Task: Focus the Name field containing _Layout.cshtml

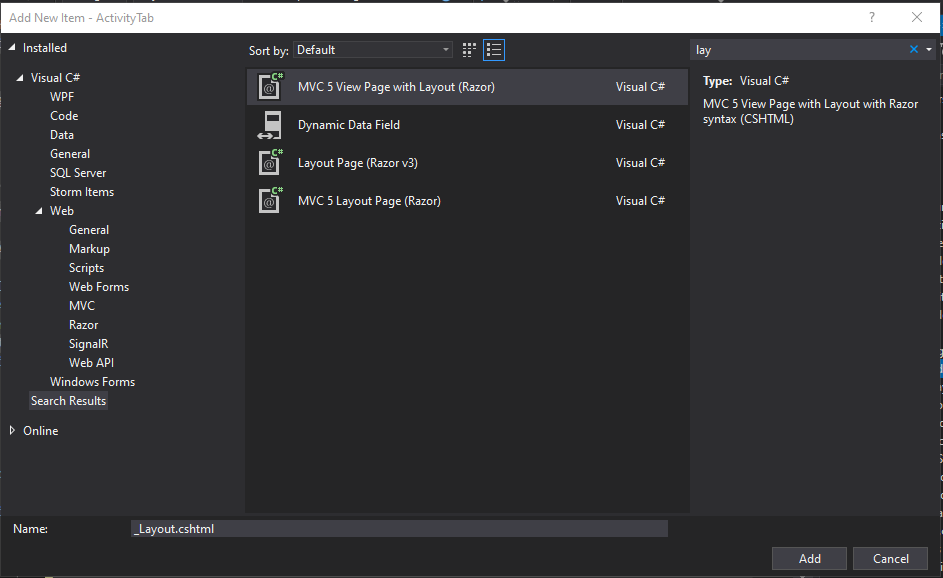Action: point(399,529)
